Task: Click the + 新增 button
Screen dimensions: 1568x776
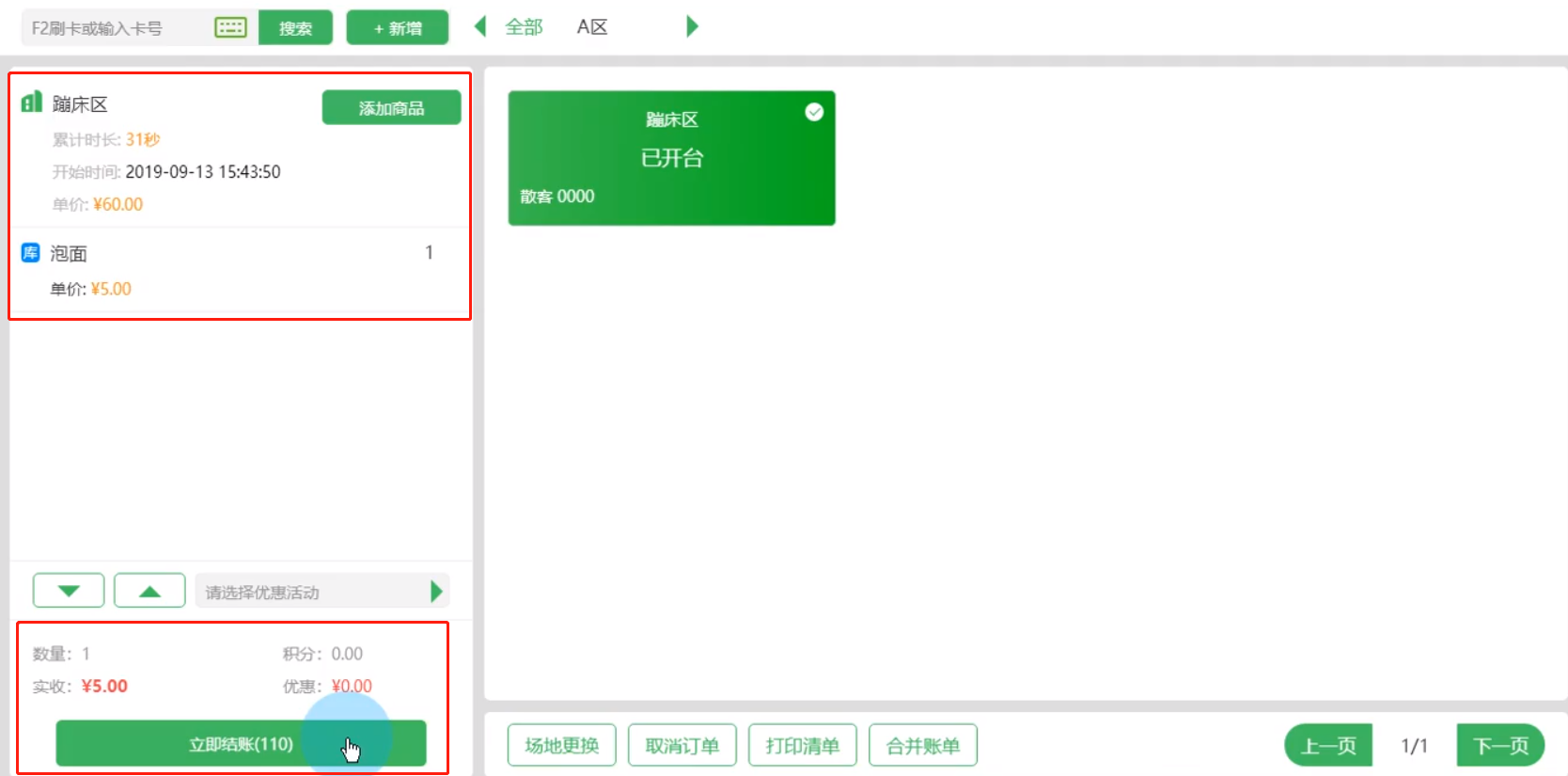Action: [x=398, y=28]
